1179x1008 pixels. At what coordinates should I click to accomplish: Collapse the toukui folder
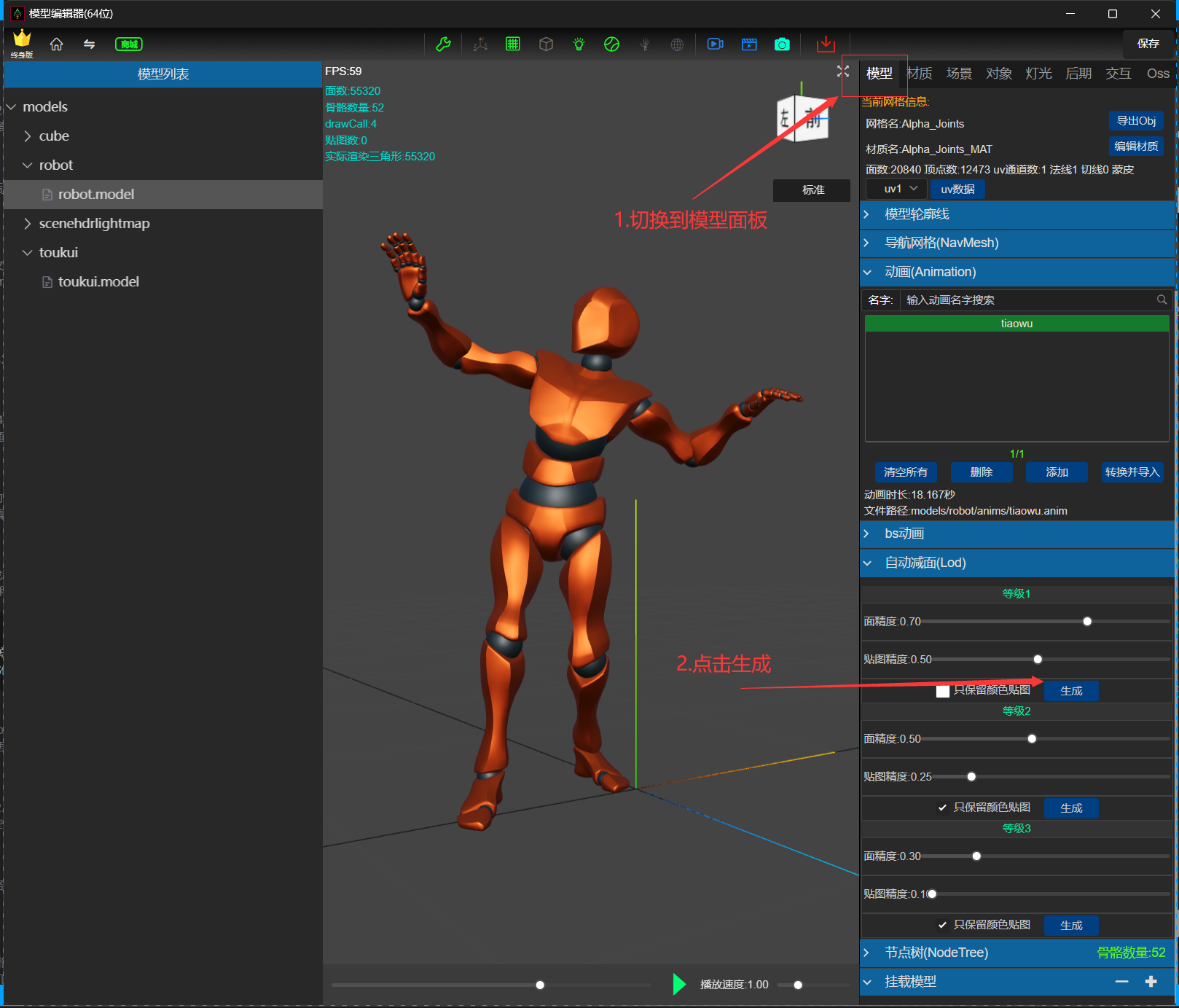pos(28,253)
